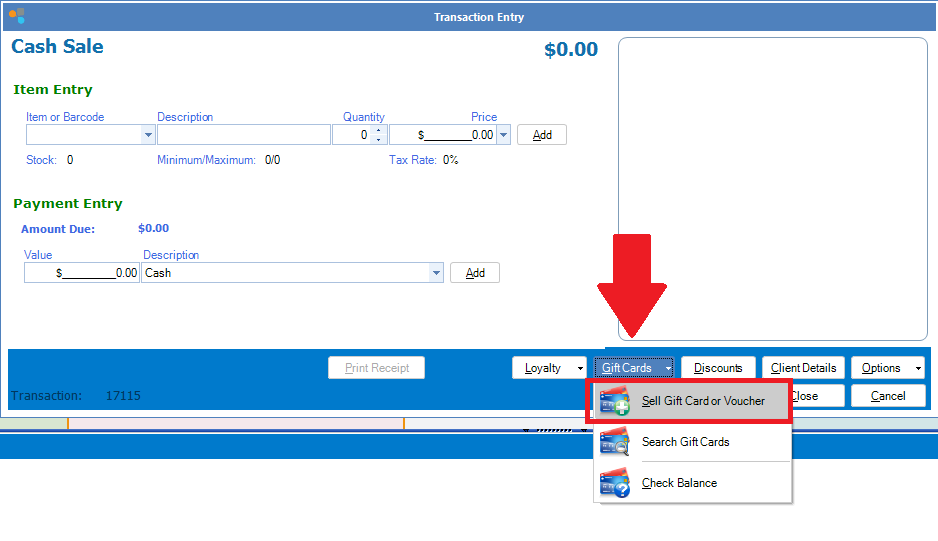
Task: Click the Sell Gift Card icon
Action: (614, 401)
